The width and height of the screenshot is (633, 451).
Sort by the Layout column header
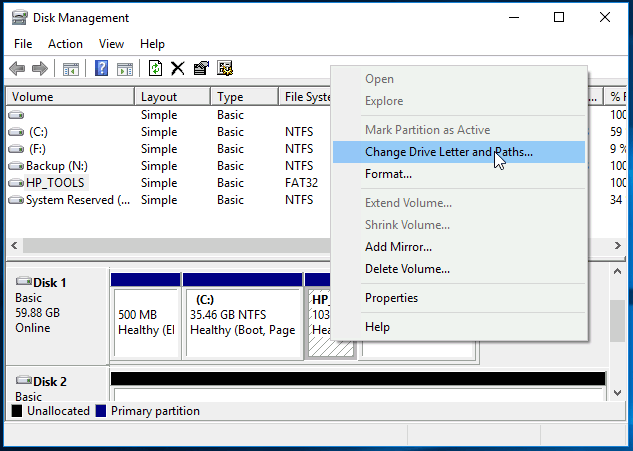[x=172, y=97]
